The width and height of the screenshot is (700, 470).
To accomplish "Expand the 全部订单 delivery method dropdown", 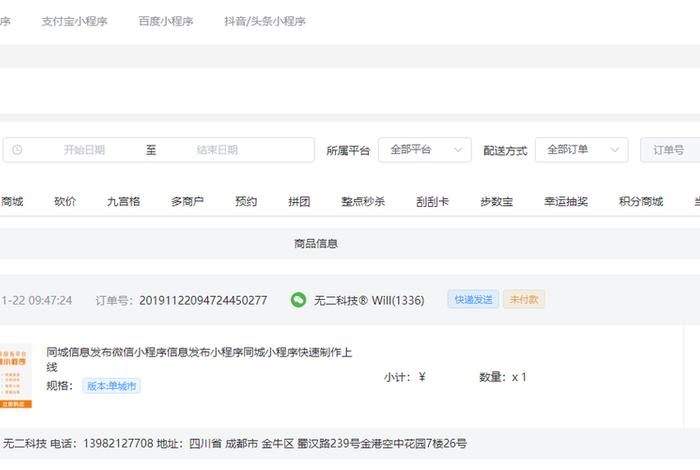I will coord(582,150).
